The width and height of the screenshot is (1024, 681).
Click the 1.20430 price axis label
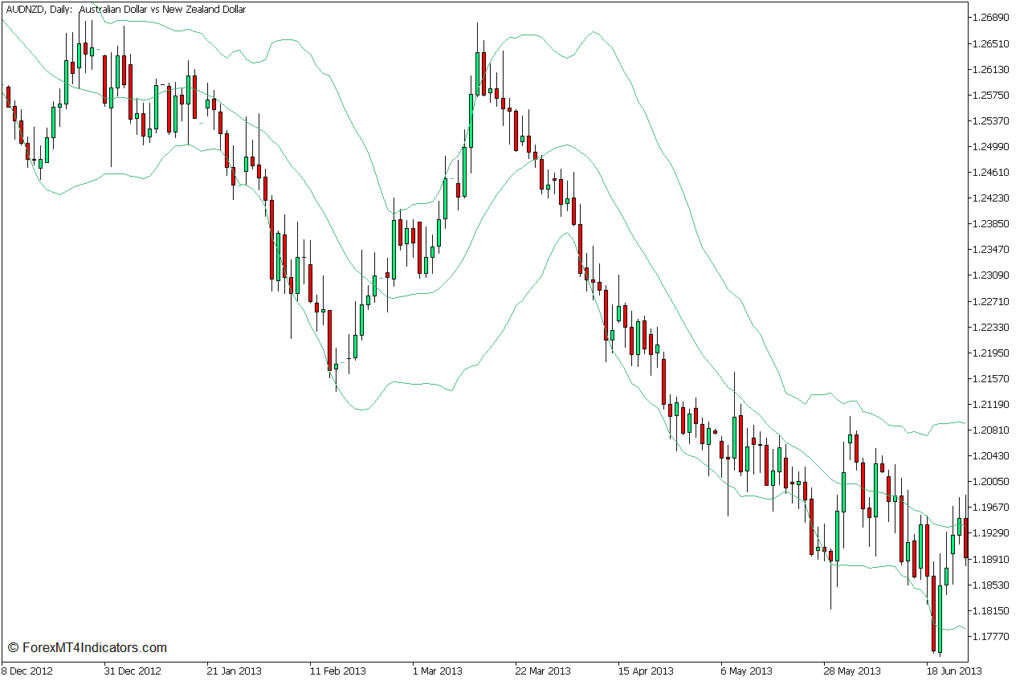pos(995,456)
